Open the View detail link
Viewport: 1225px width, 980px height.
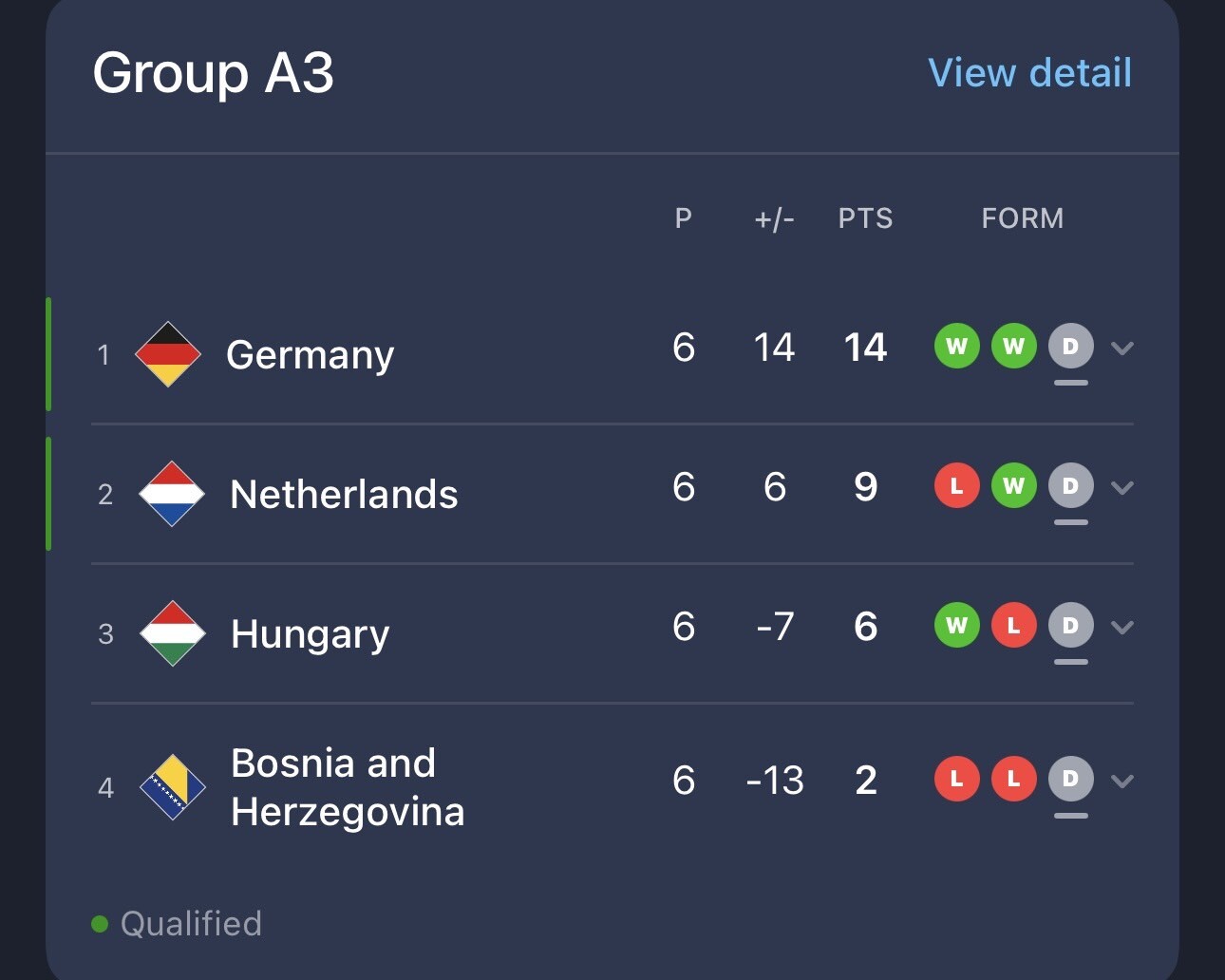pos(1029,73)
